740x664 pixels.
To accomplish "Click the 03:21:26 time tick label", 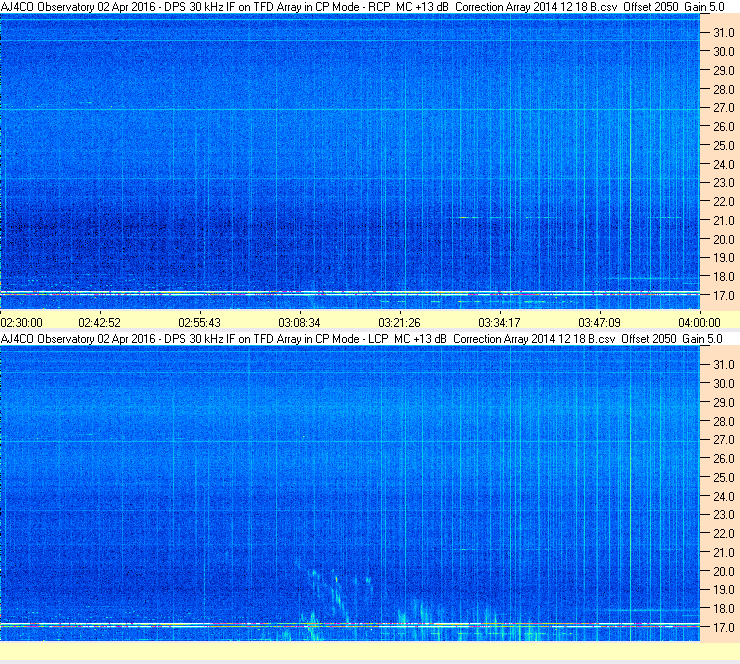I will pyautogui.click(x=399, y=323).
